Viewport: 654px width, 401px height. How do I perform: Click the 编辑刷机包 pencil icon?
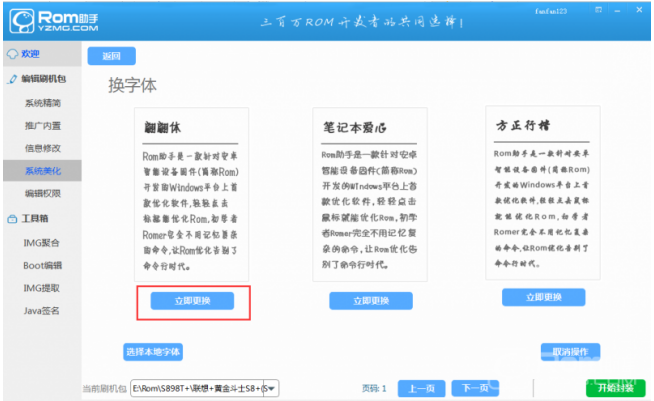click(13, 79)
